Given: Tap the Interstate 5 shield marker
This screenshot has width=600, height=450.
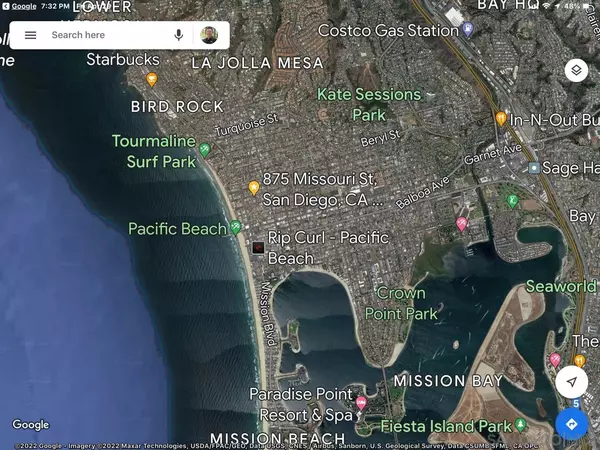Looking at the screenshot, I should click(x=576, y=403).
